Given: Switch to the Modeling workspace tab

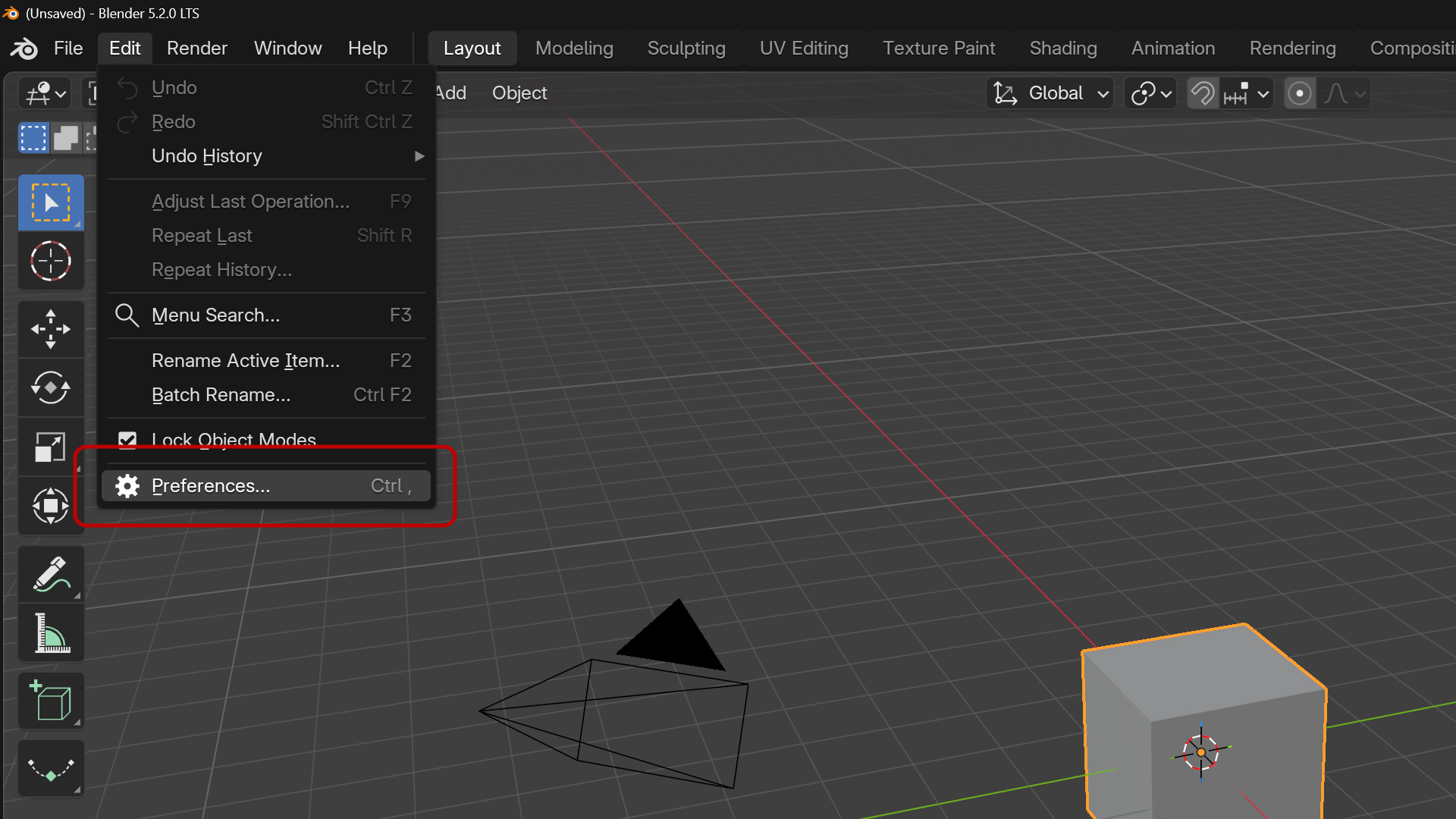Looking at the screenshot, I should 574,48.
